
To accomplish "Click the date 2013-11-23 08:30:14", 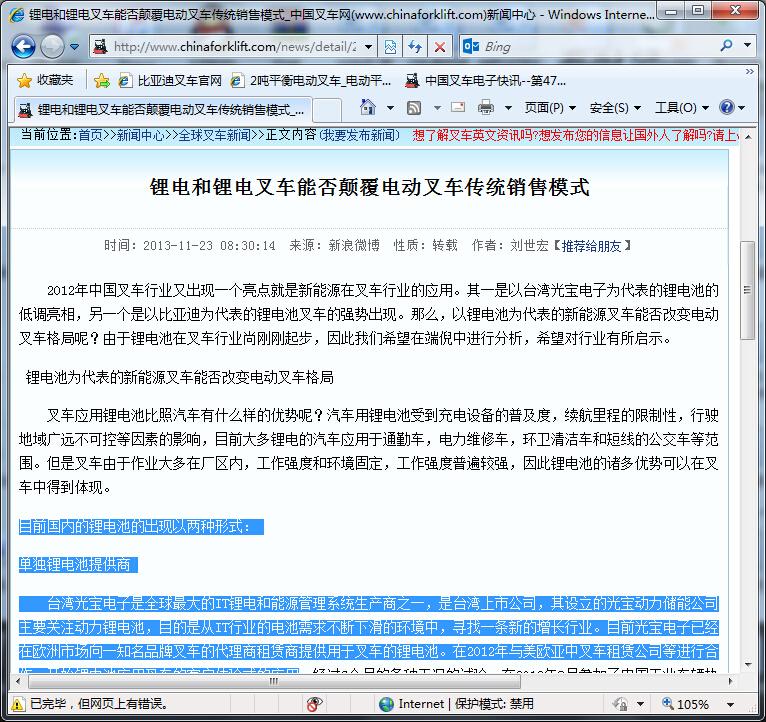I will 209,246.
